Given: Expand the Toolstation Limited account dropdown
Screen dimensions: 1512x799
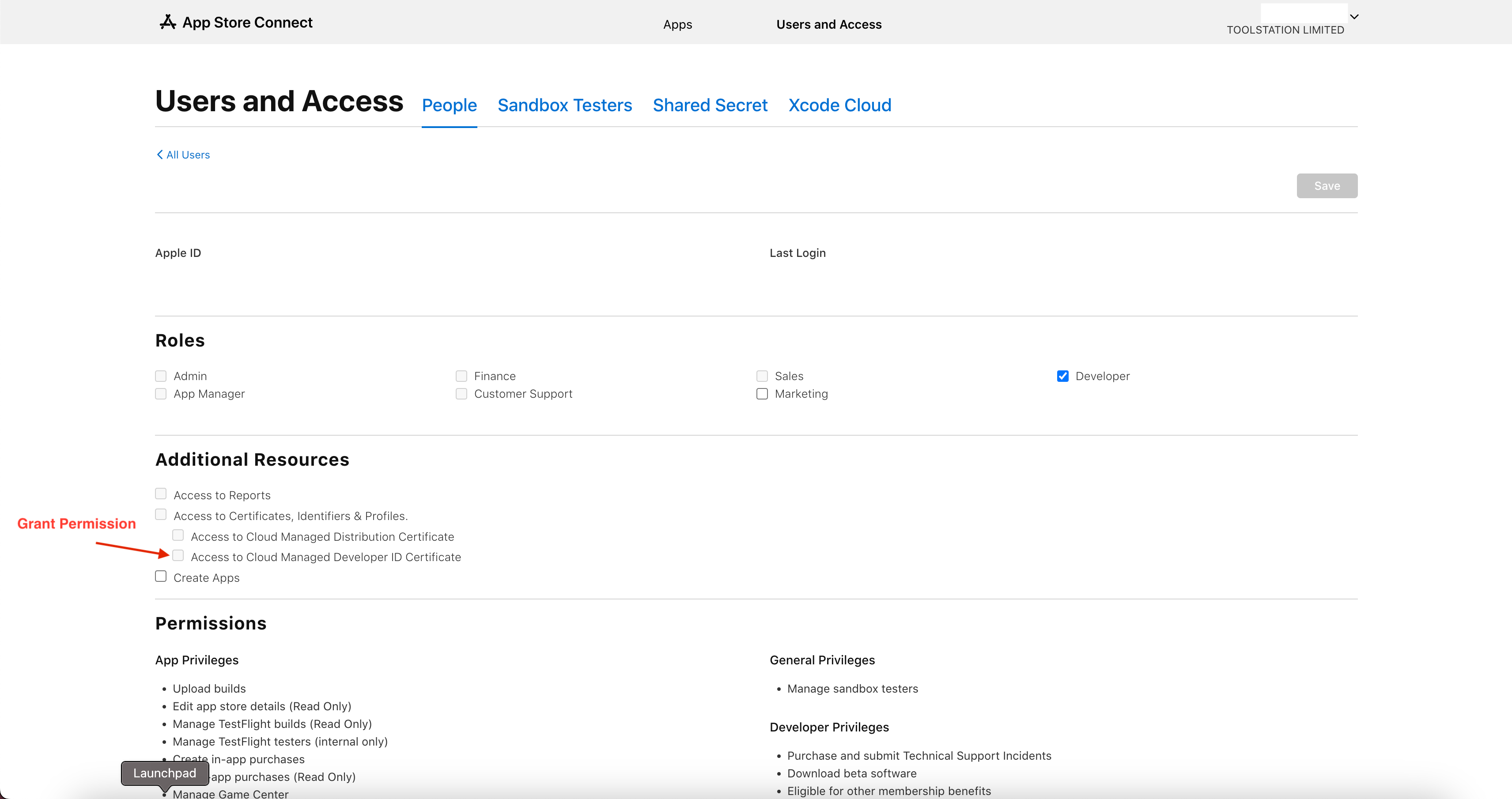Looking at the screenshot, I should coord(1354,17).
